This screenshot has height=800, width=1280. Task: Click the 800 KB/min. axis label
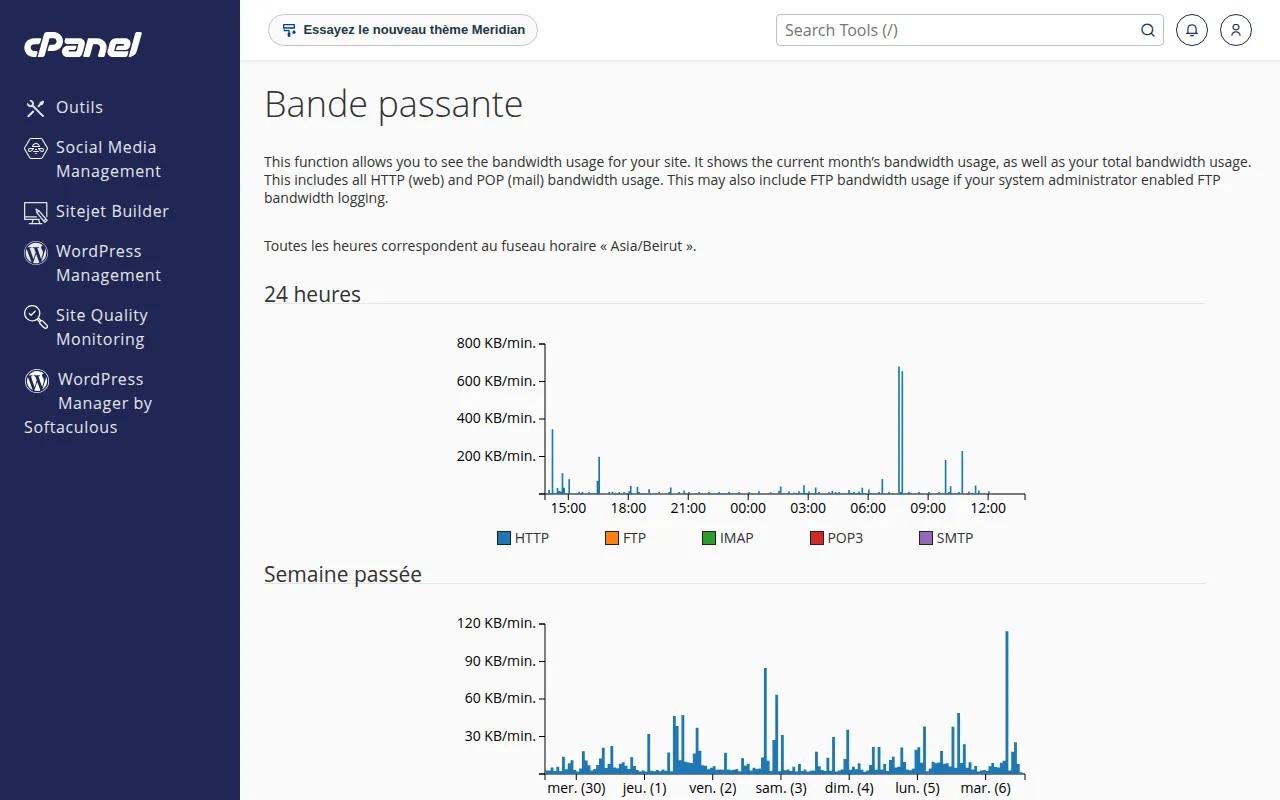[x=496, y=343]
